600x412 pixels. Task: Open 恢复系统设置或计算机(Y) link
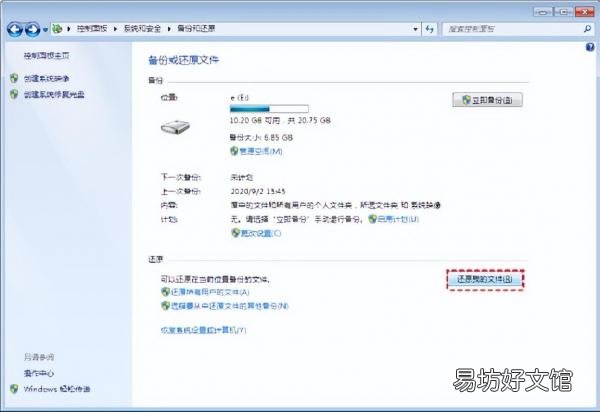[x=203, y=330]
